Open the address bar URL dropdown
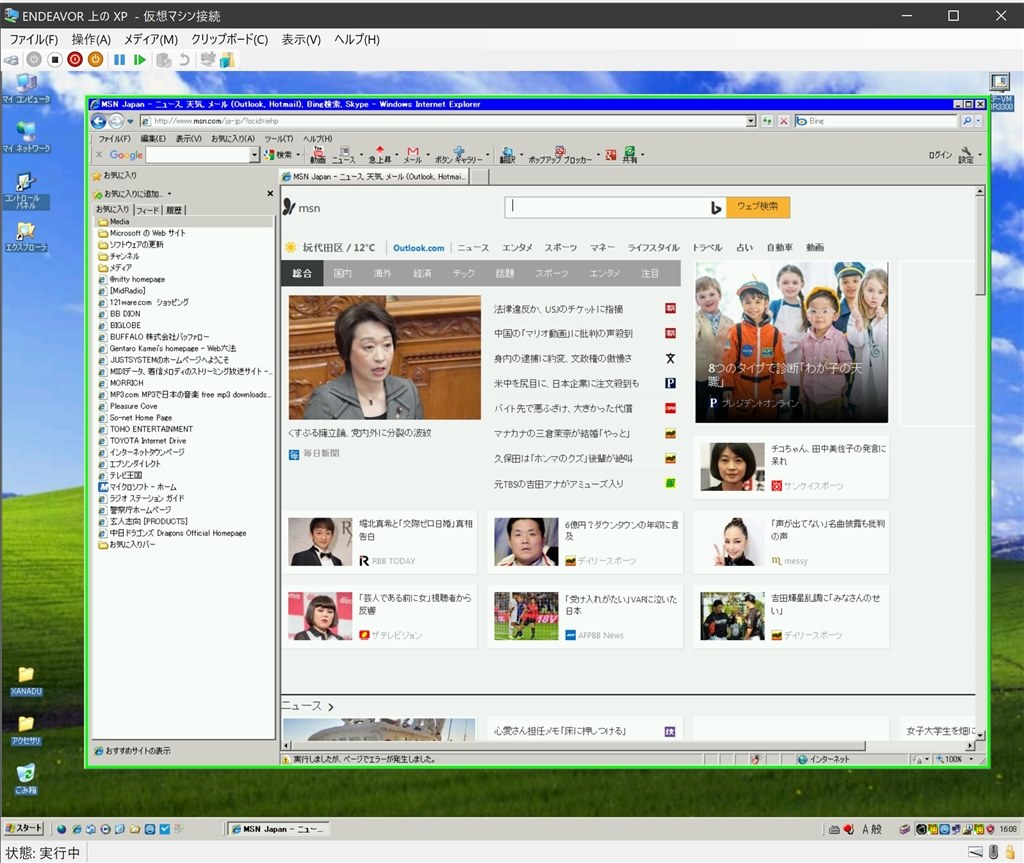Screen dimensions: 1024x863 pyautogui.click(x=750, y=121)
